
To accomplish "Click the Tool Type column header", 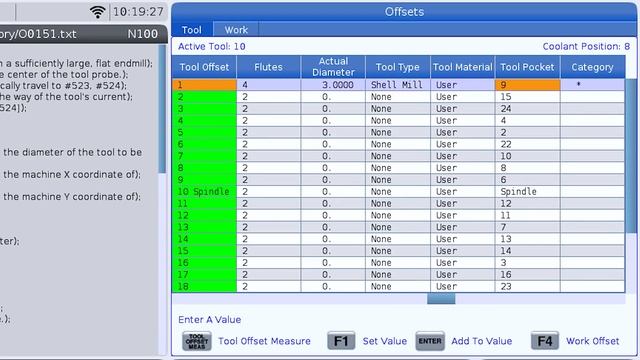I will point(398,67).
